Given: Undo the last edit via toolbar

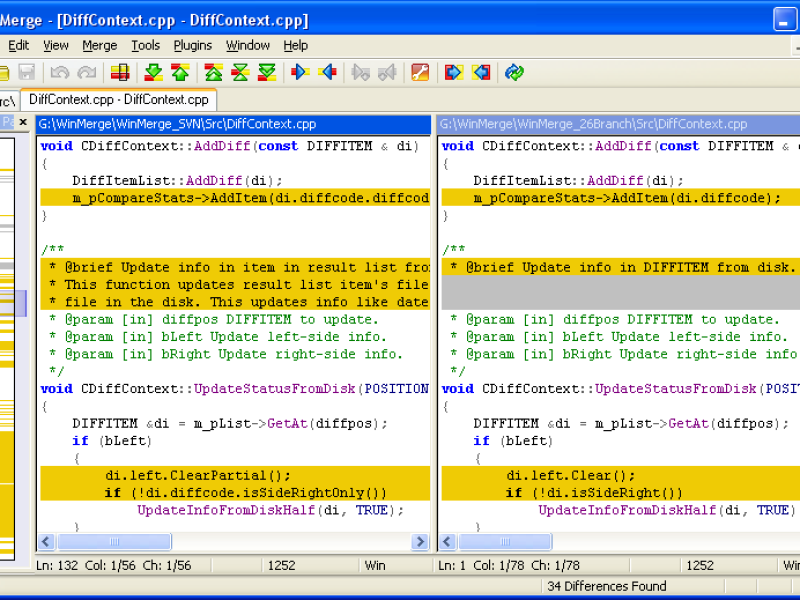Looking at the screenshot, I should (60, 72).
